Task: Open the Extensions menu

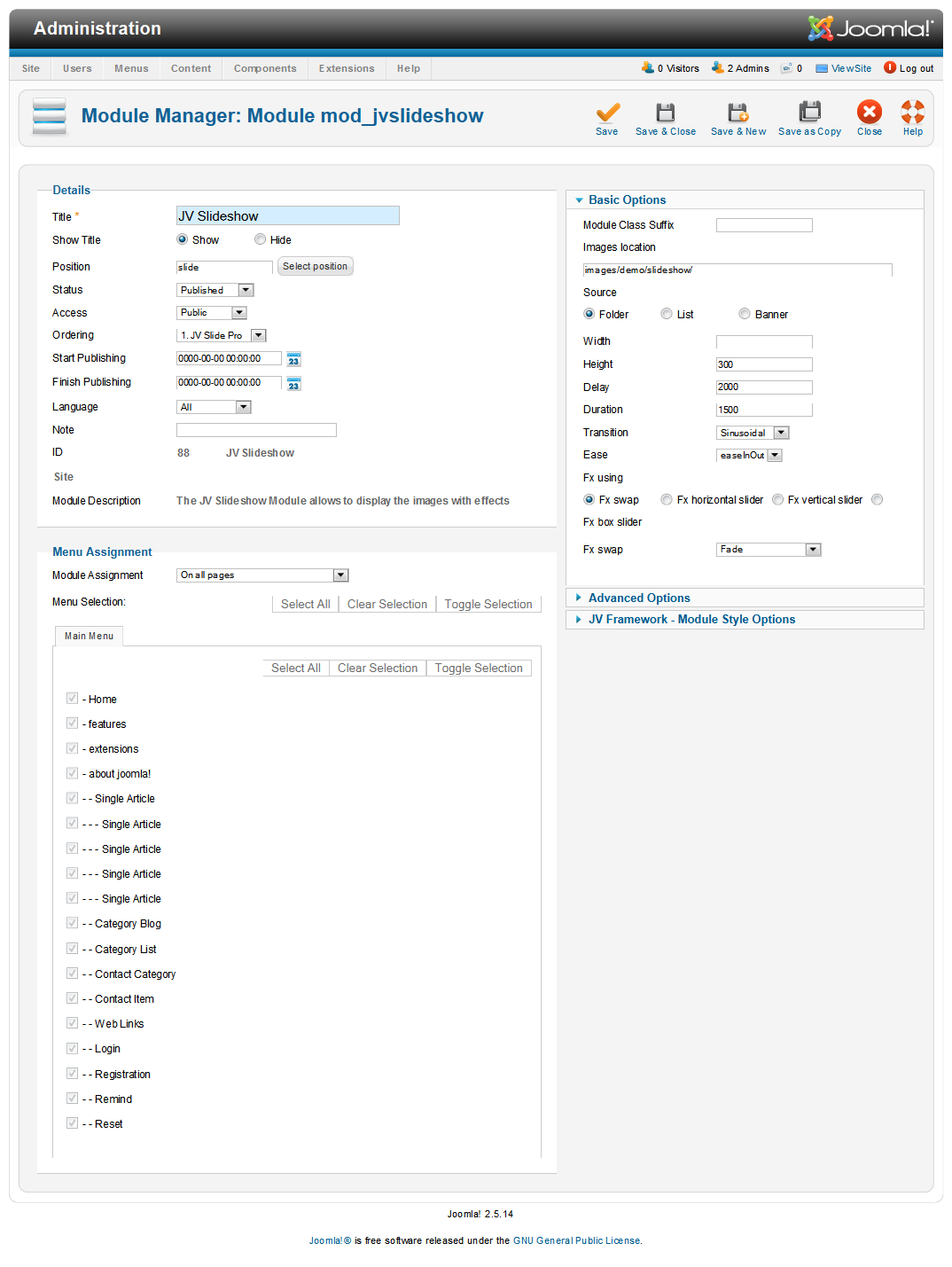Action: pos(347,68)
